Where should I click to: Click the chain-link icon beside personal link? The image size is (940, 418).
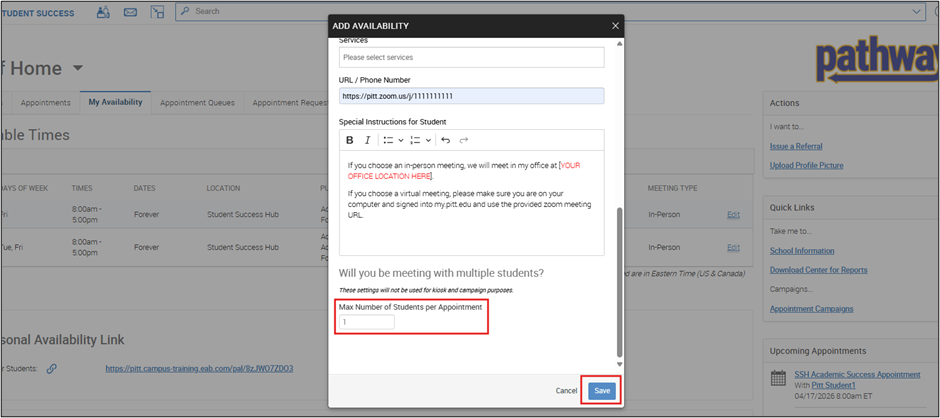pos(52,369)
